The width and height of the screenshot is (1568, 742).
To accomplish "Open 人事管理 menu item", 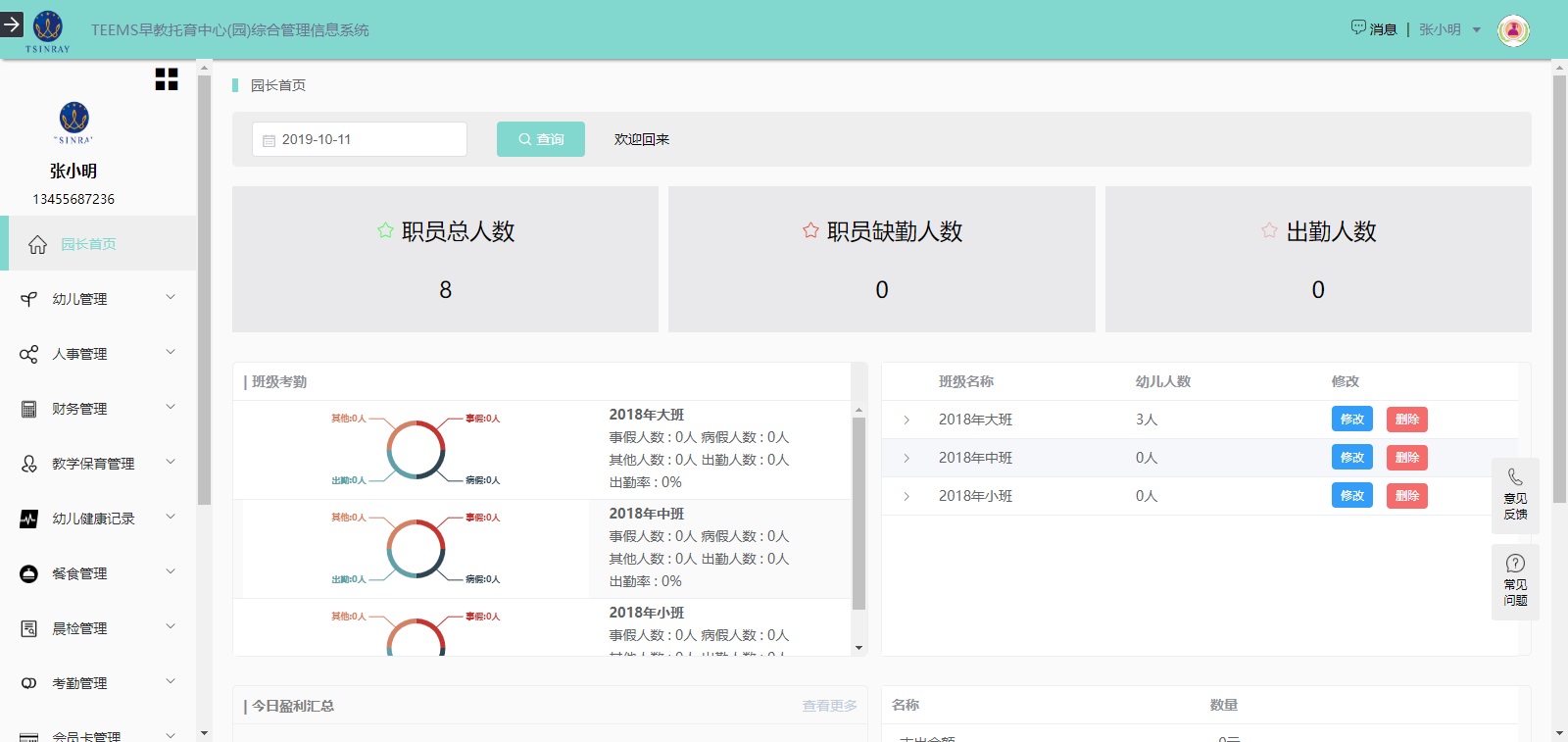I will (x=98, y=354).
